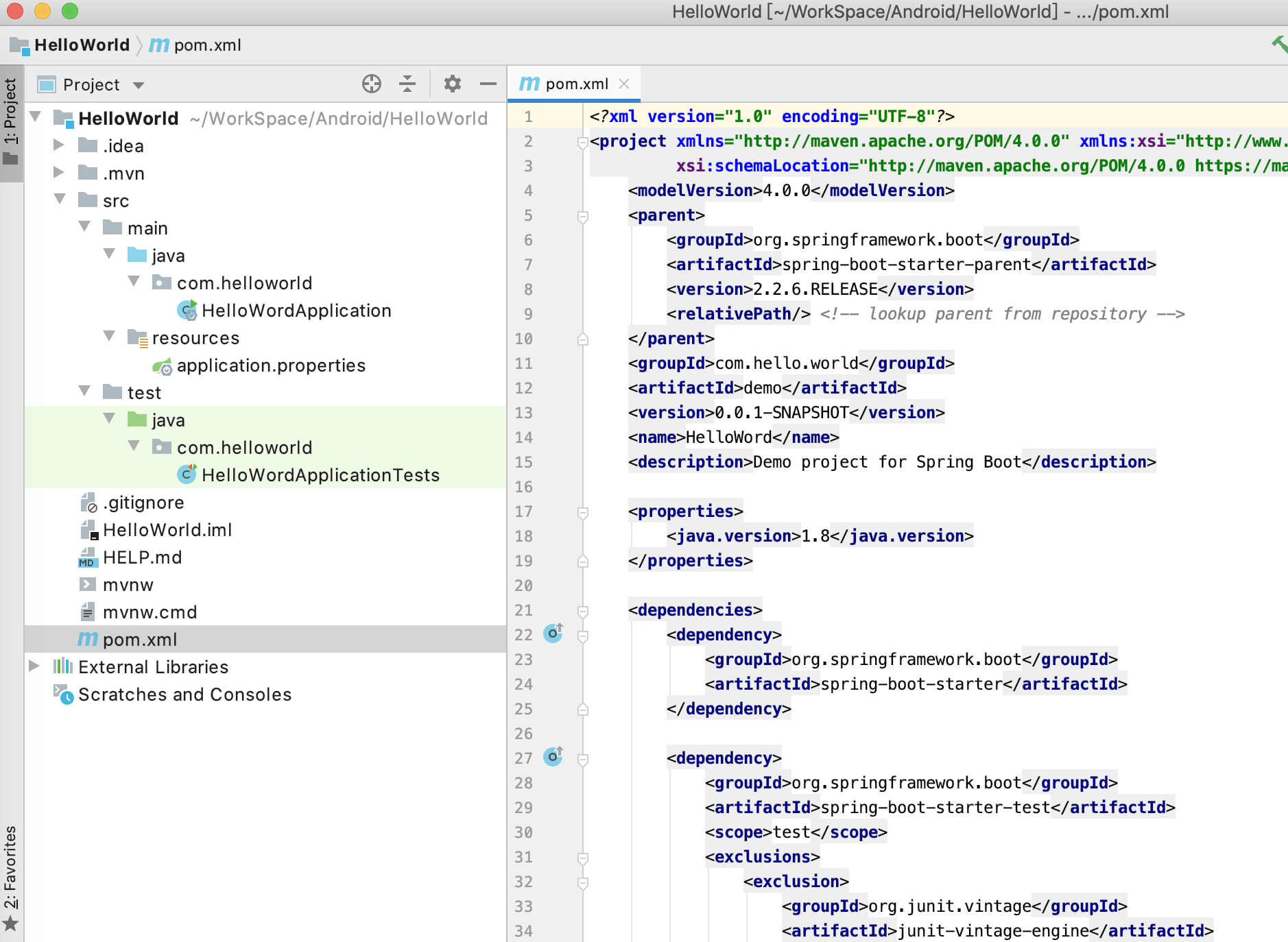Select HelloWordApplicationTests in the tree
1288x942 pixels.
click(320, 475)
